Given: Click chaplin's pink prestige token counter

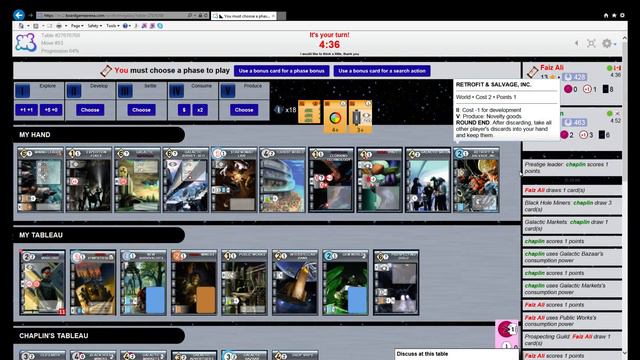Looking at the screenshot, I should pyautogui.click(x=564, y=135).
